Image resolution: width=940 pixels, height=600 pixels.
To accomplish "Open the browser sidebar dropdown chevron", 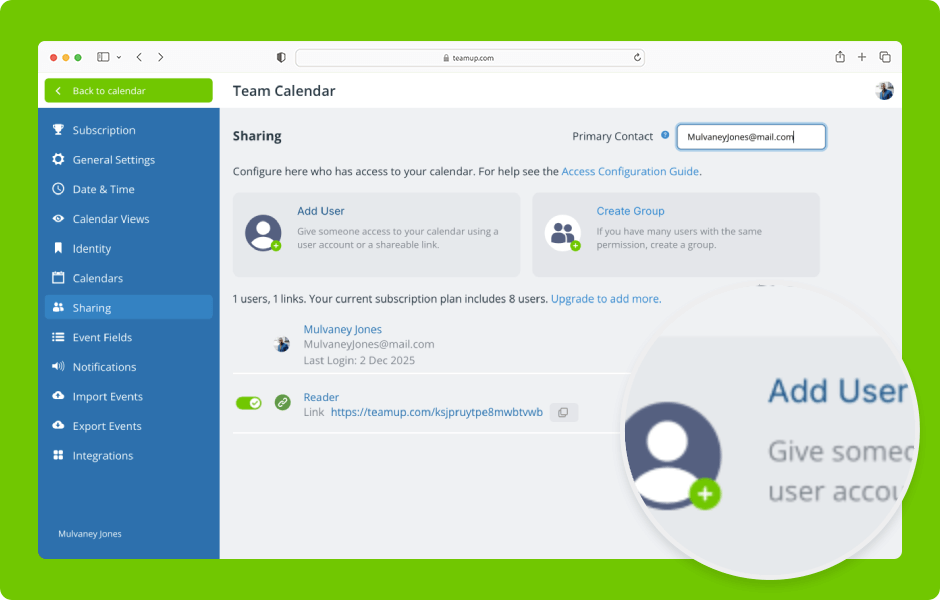I will (117, 57).
